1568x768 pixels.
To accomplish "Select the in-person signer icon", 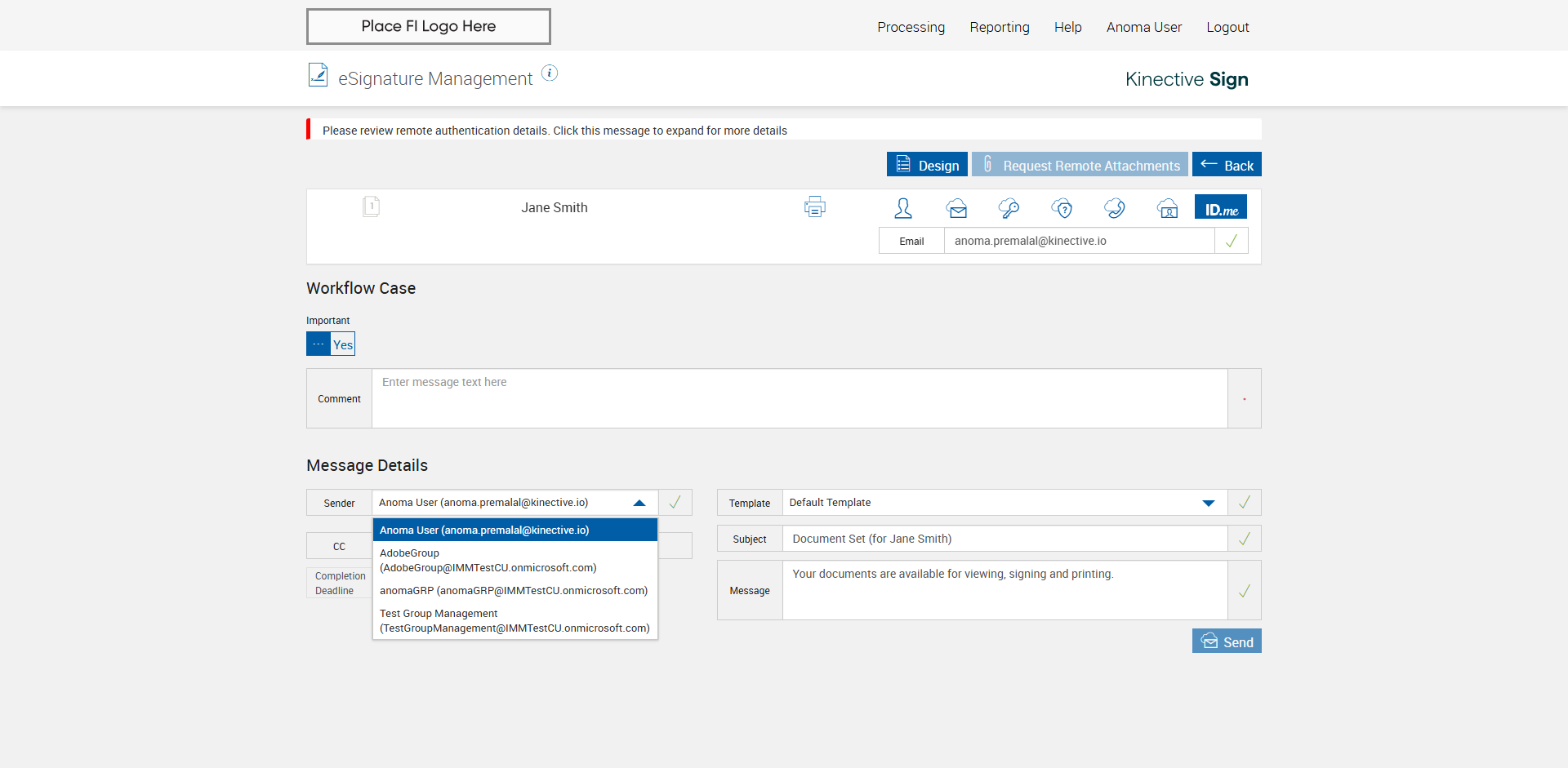I will [903, 209].
